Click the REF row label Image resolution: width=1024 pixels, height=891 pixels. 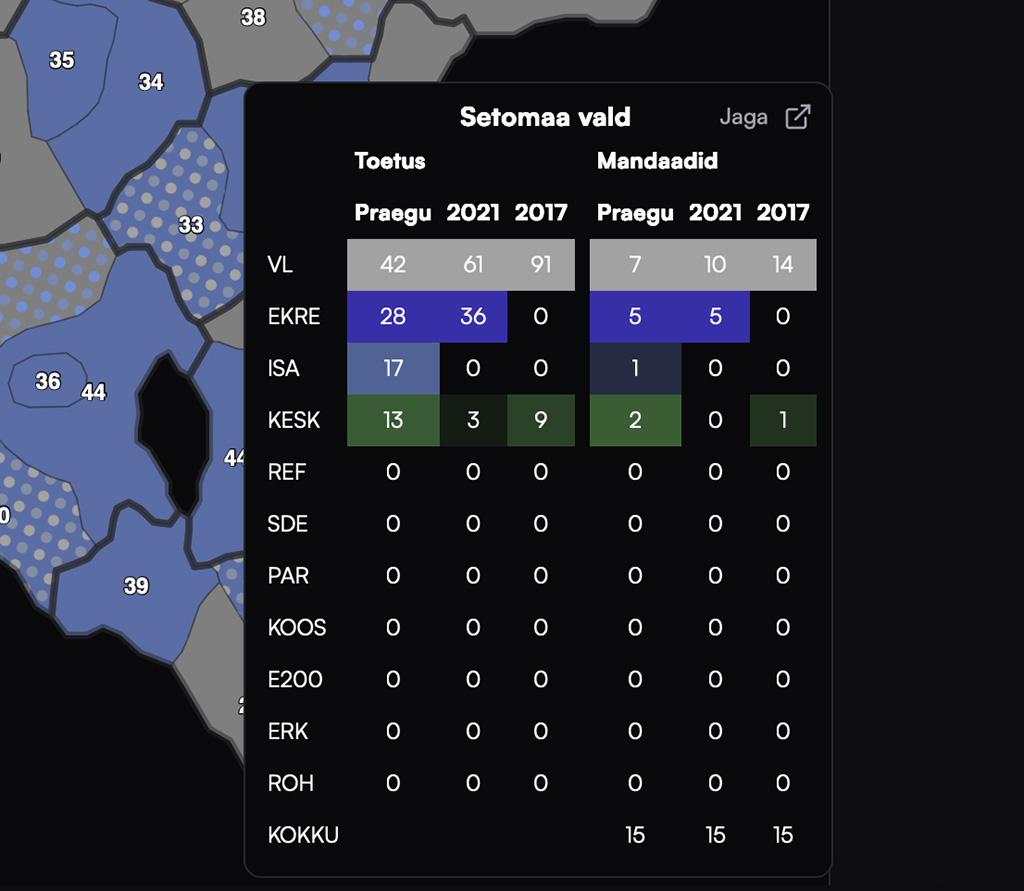pyautogui.click(x=287, y=473)
